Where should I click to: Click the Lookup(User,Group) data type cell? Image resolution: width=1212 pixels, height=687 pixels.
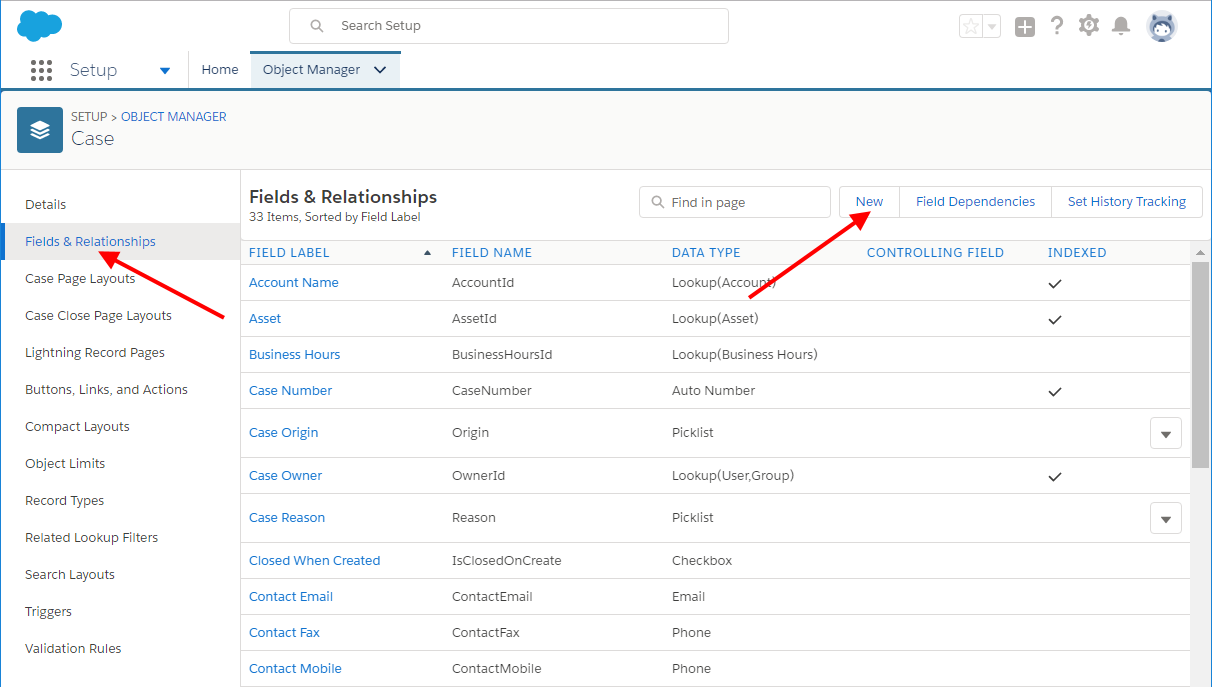click(x=733, y=475)
